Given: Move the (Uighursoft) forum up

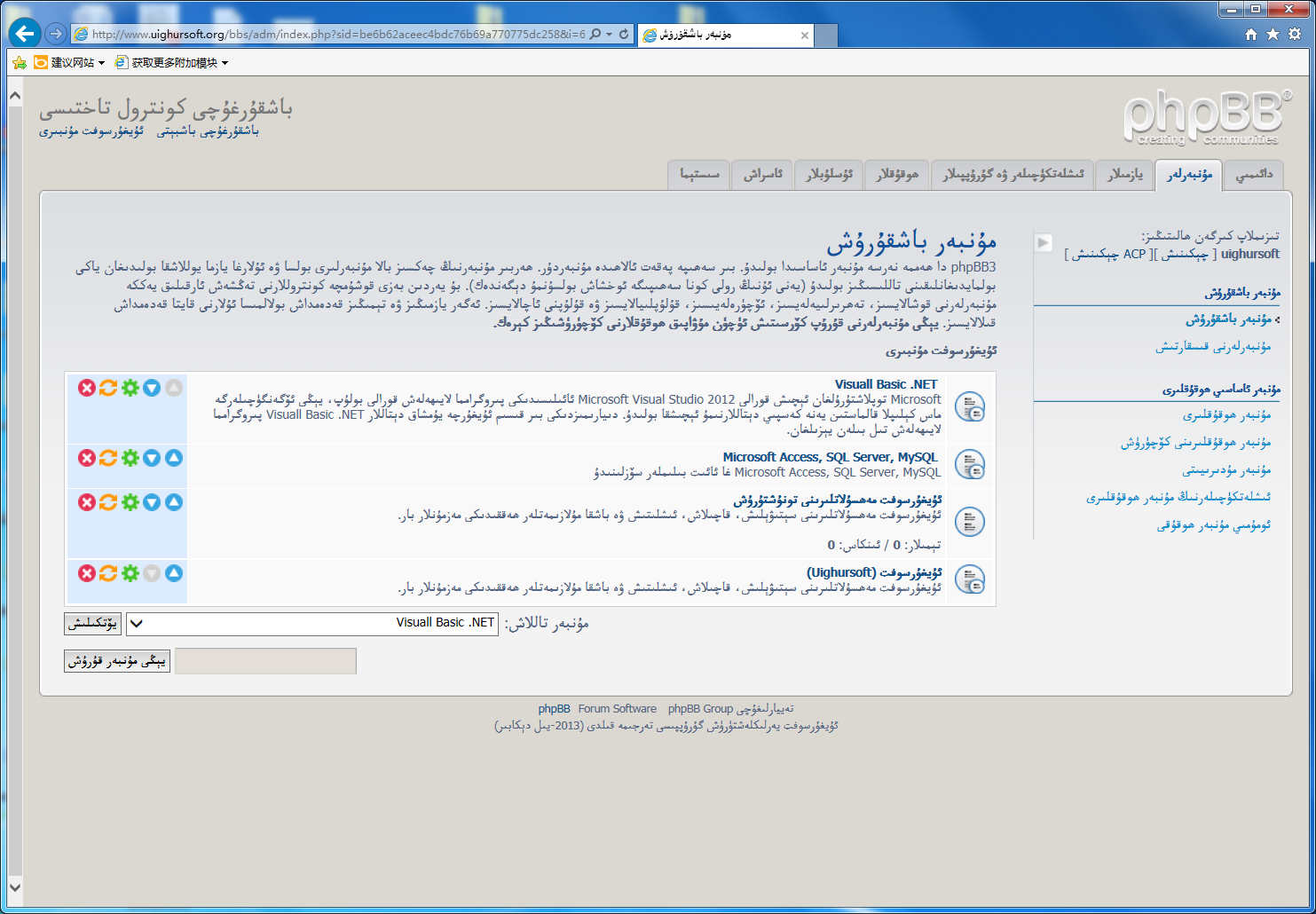Looking at the screenshot, I should [x=174, y=573].
